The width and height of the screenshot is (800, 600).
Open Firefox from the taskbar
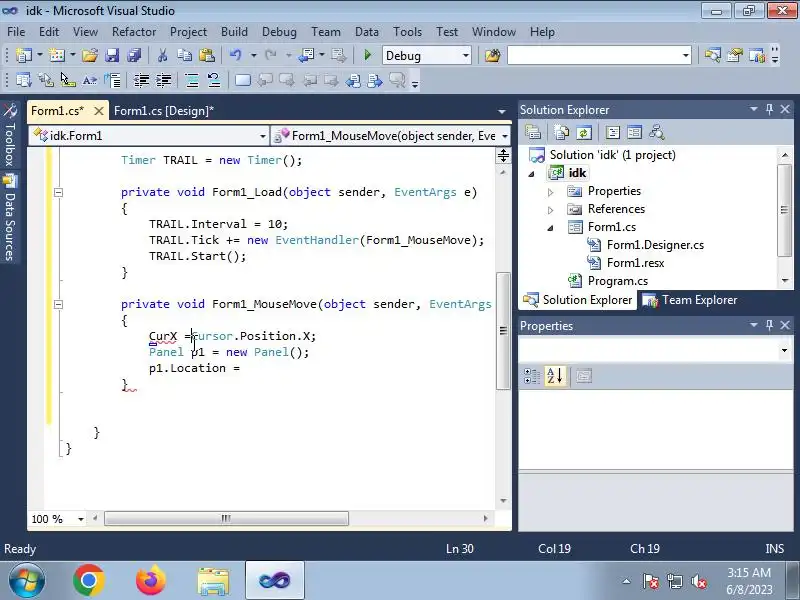pyautogui.click(x=151, y=581)
